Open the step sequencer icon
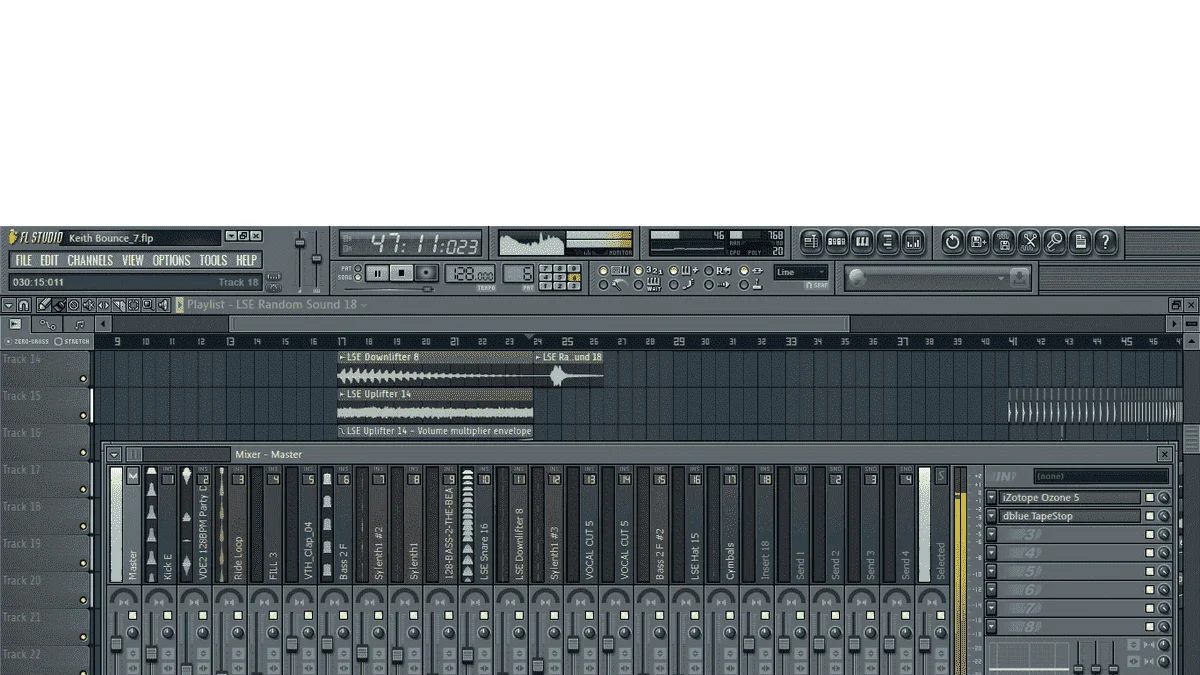The image size is (1200, 675). point(836,242)
